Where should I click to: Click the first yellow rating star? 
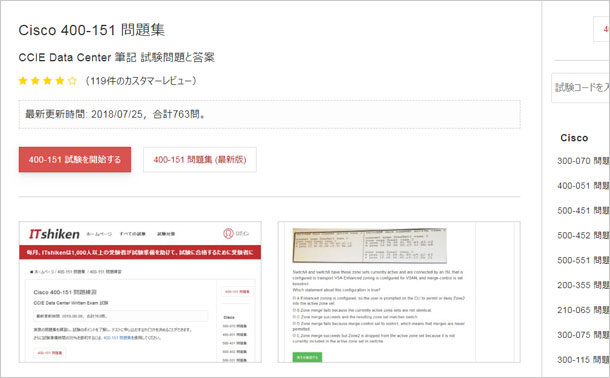[23, 80]
